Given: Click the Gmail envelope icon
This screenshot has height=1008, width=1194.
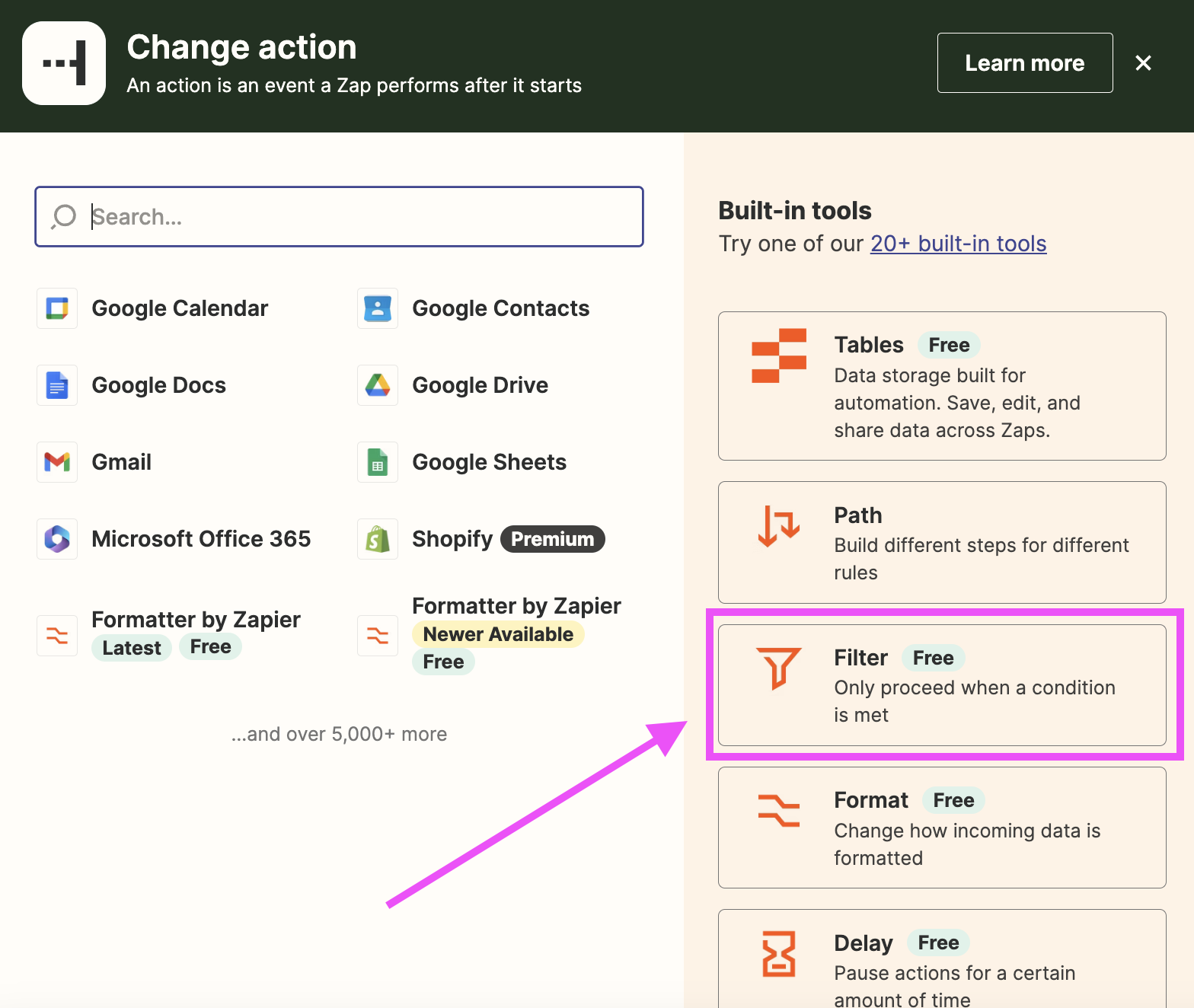Looking at the screenshot, I should [57, 462].
